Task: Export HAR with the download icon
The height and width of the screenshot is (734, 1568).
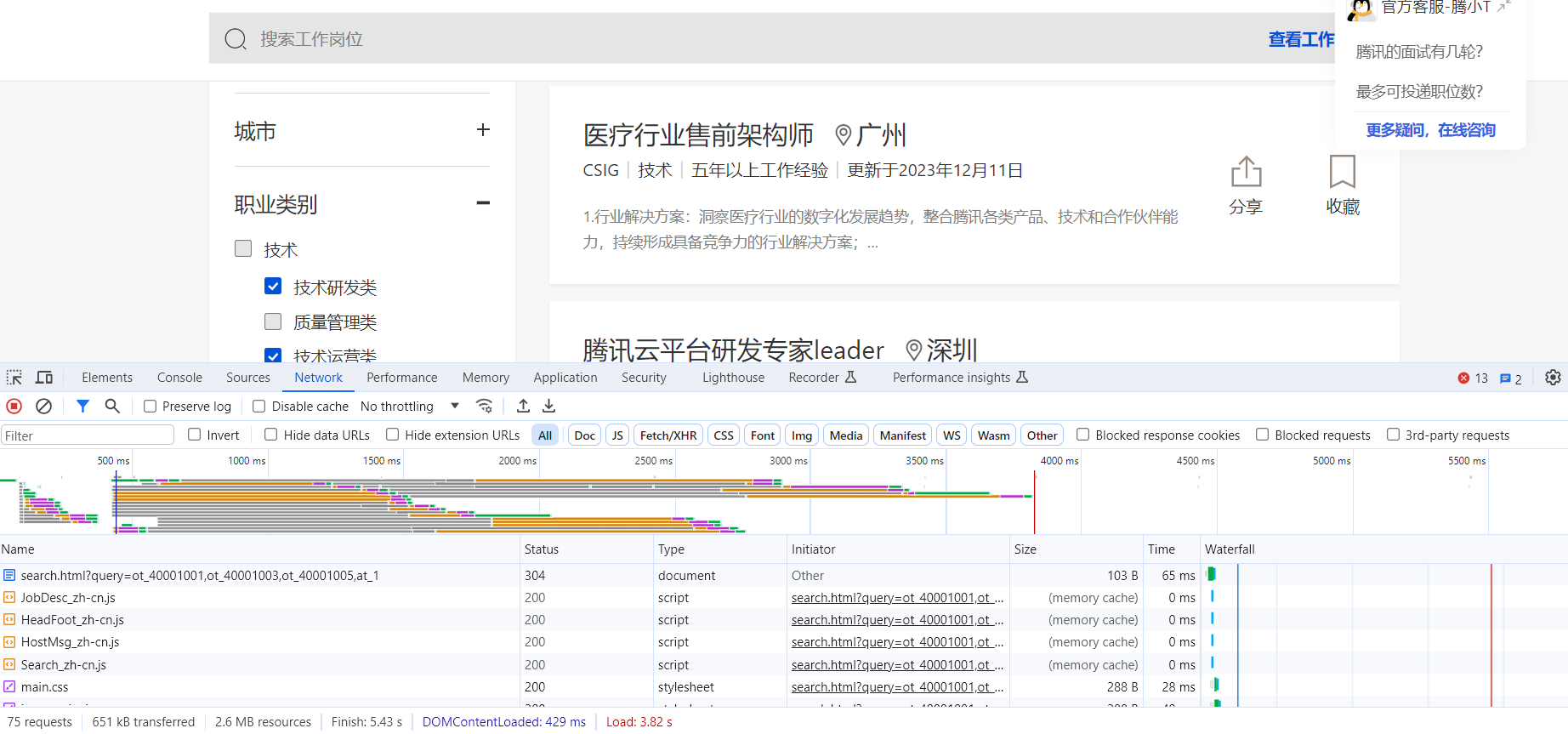Action: tap(549, 407)
